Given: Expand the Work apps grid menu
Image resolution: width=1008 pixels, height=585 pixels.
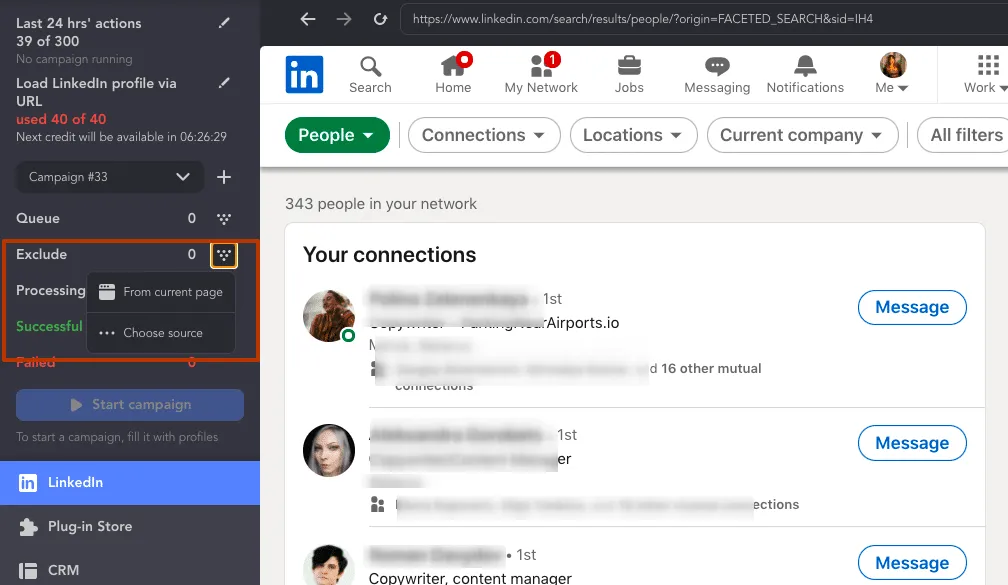Looking at the screenshot, I should click(x=986, y=75).
